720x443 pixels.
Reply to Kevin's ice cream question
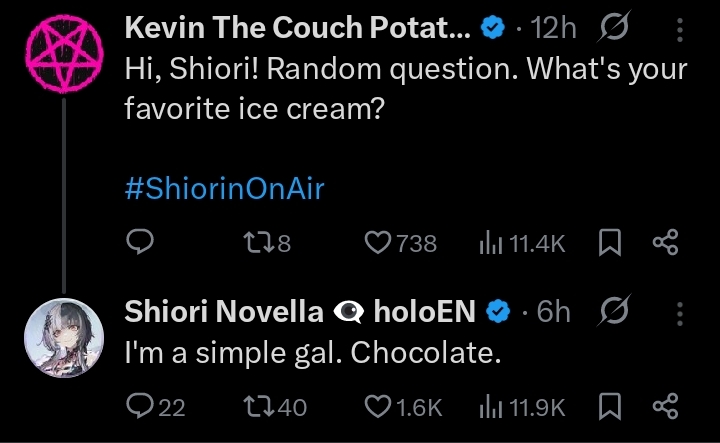pos(140,242)
